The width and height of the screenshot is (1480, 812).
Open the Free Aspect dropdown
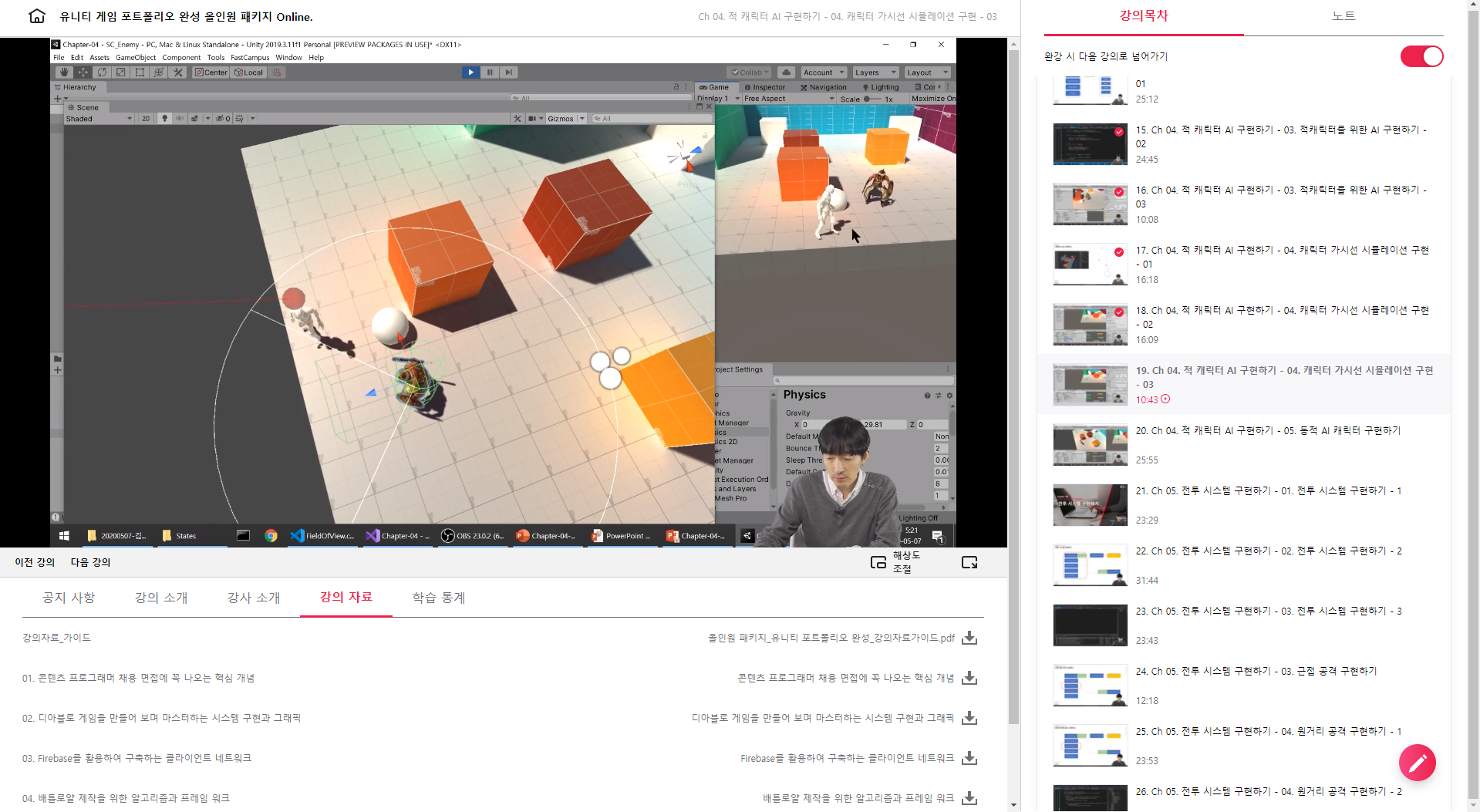click(x=789, y=99)
